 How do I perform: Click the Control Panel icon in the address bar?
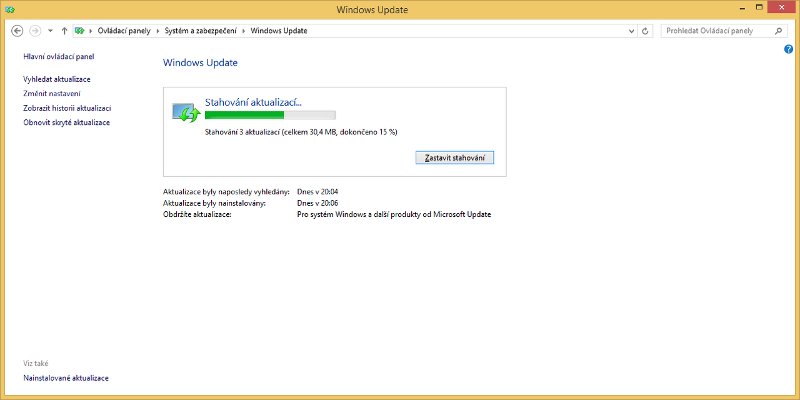click(80, 31)
